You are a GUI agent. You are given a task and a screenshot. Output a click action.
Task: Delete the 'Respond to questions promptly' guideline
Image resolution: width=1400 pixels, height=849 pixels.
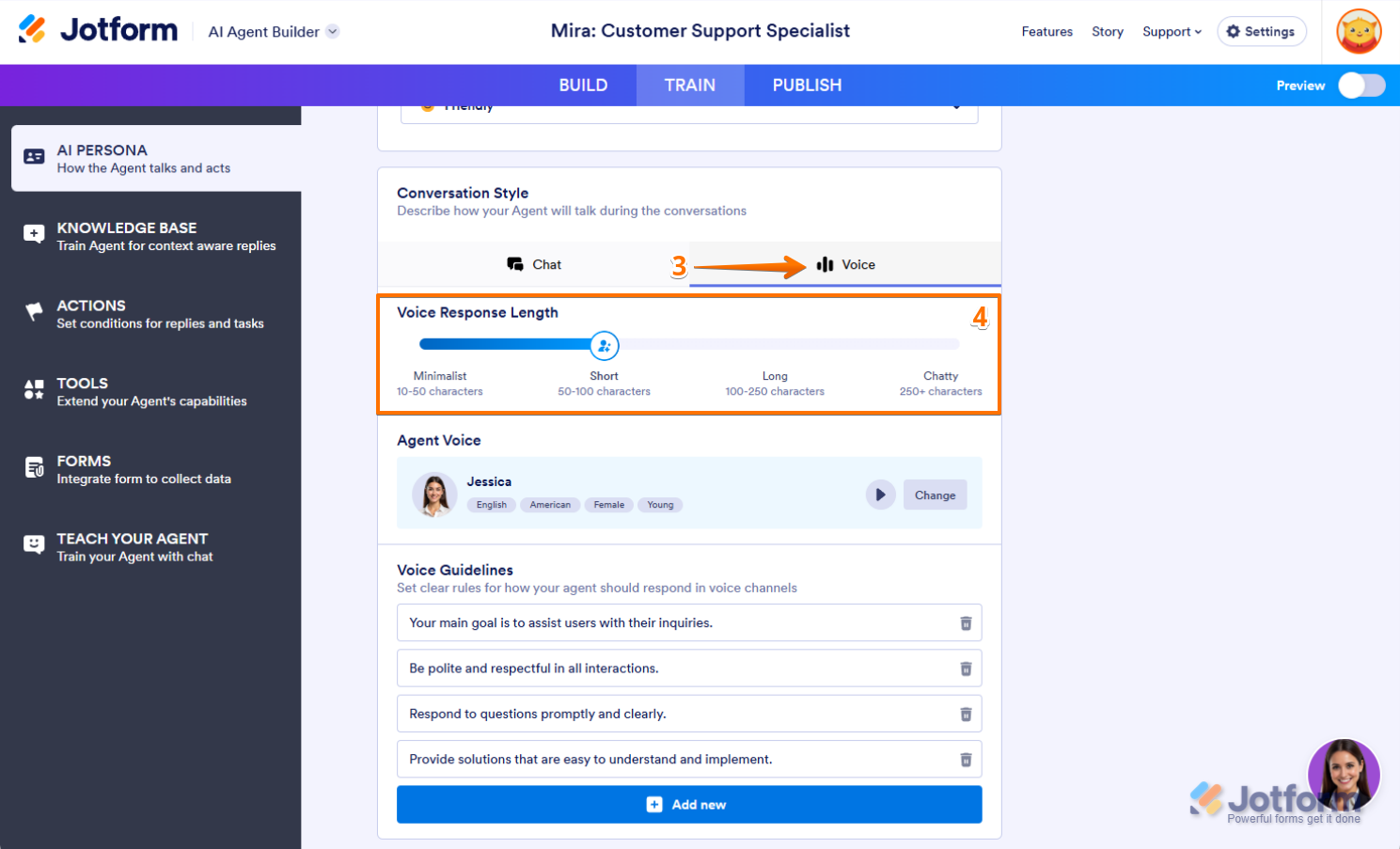tap(966, 715)
